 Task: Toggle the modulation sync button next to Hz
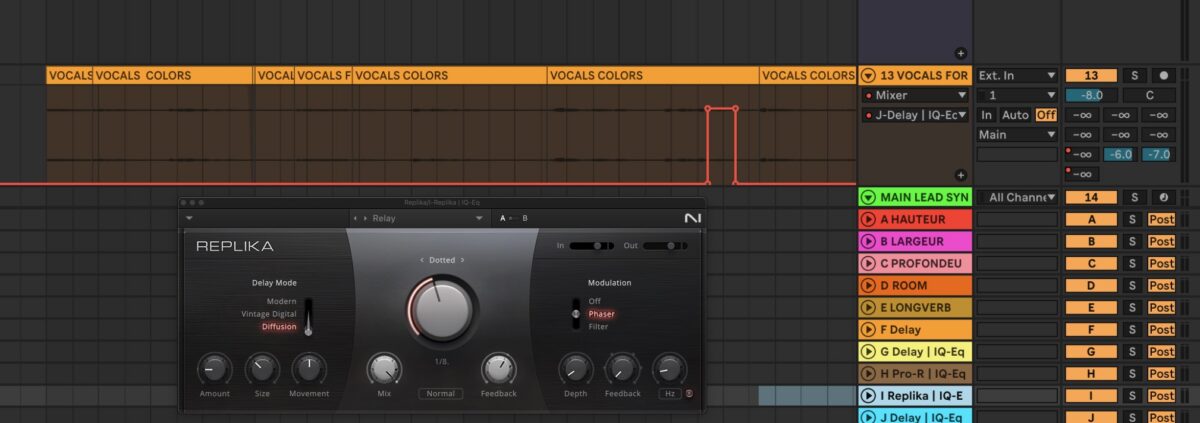pos(691,393)
